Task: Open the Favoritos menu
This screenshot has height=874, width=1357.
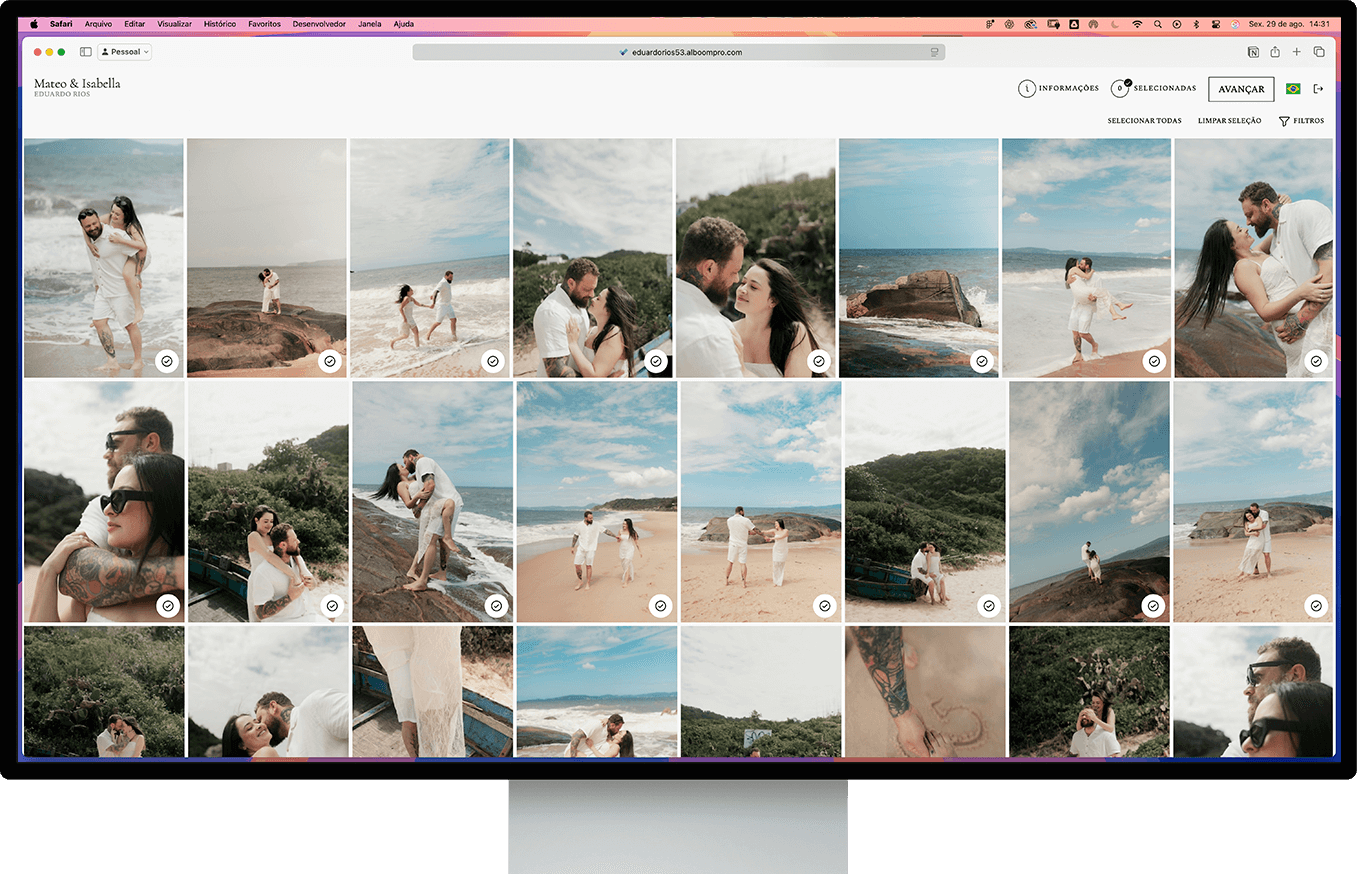Action: click(x=264, y=24)
